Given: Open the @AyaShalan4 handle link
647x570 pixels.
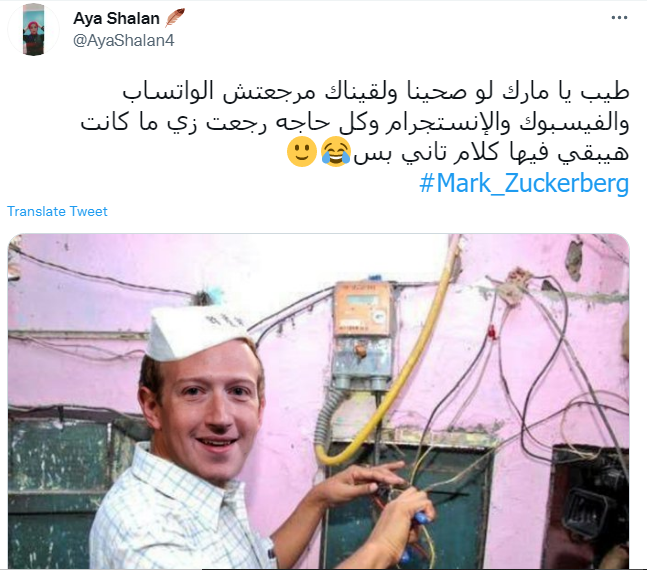Looking at the screenshot, I should tap(124, 40).
